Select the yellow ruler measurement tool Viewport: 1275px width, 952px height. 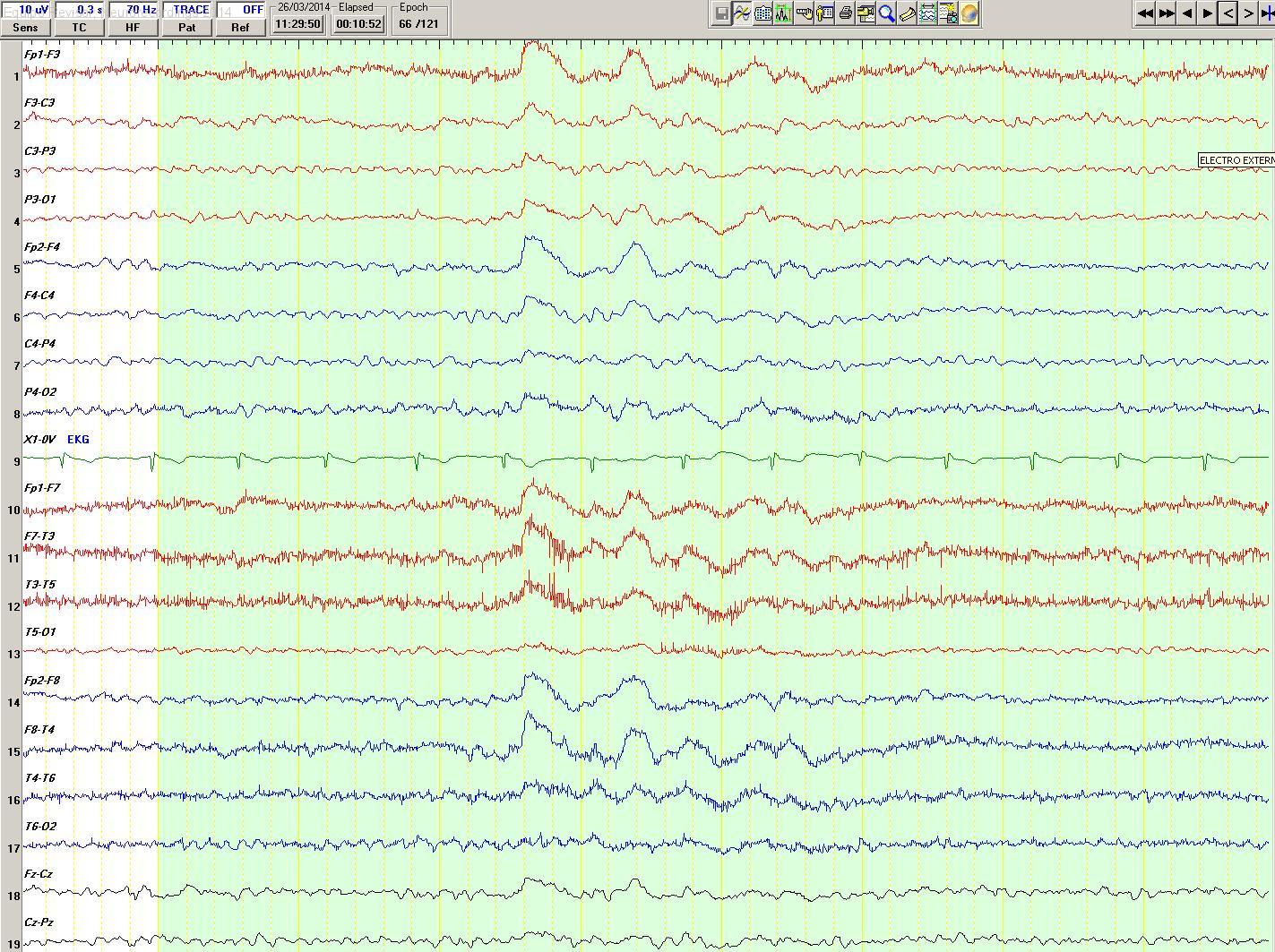[x=907, y=13]
